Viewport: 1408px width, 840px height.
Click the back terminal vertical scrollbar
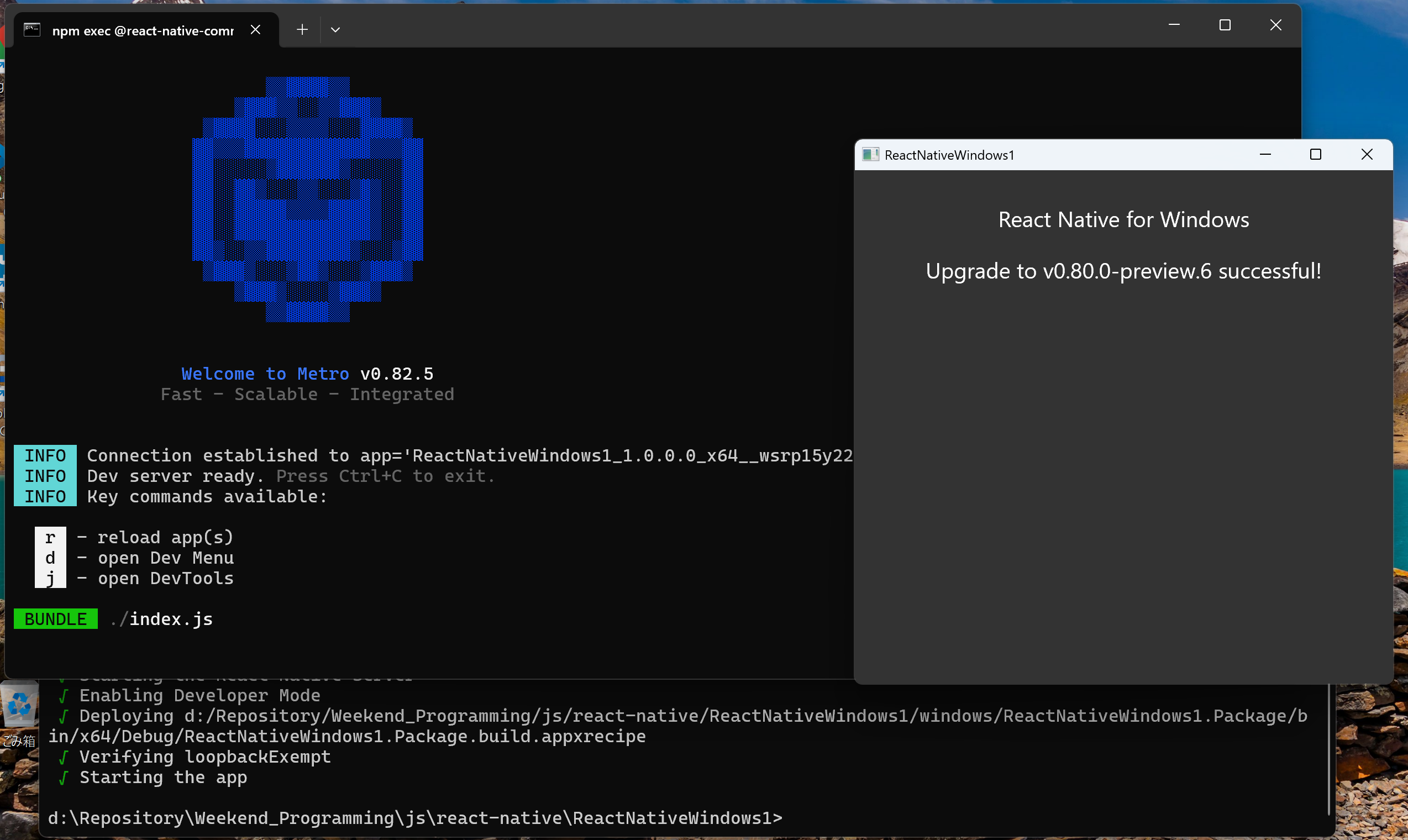[1328, 749]
